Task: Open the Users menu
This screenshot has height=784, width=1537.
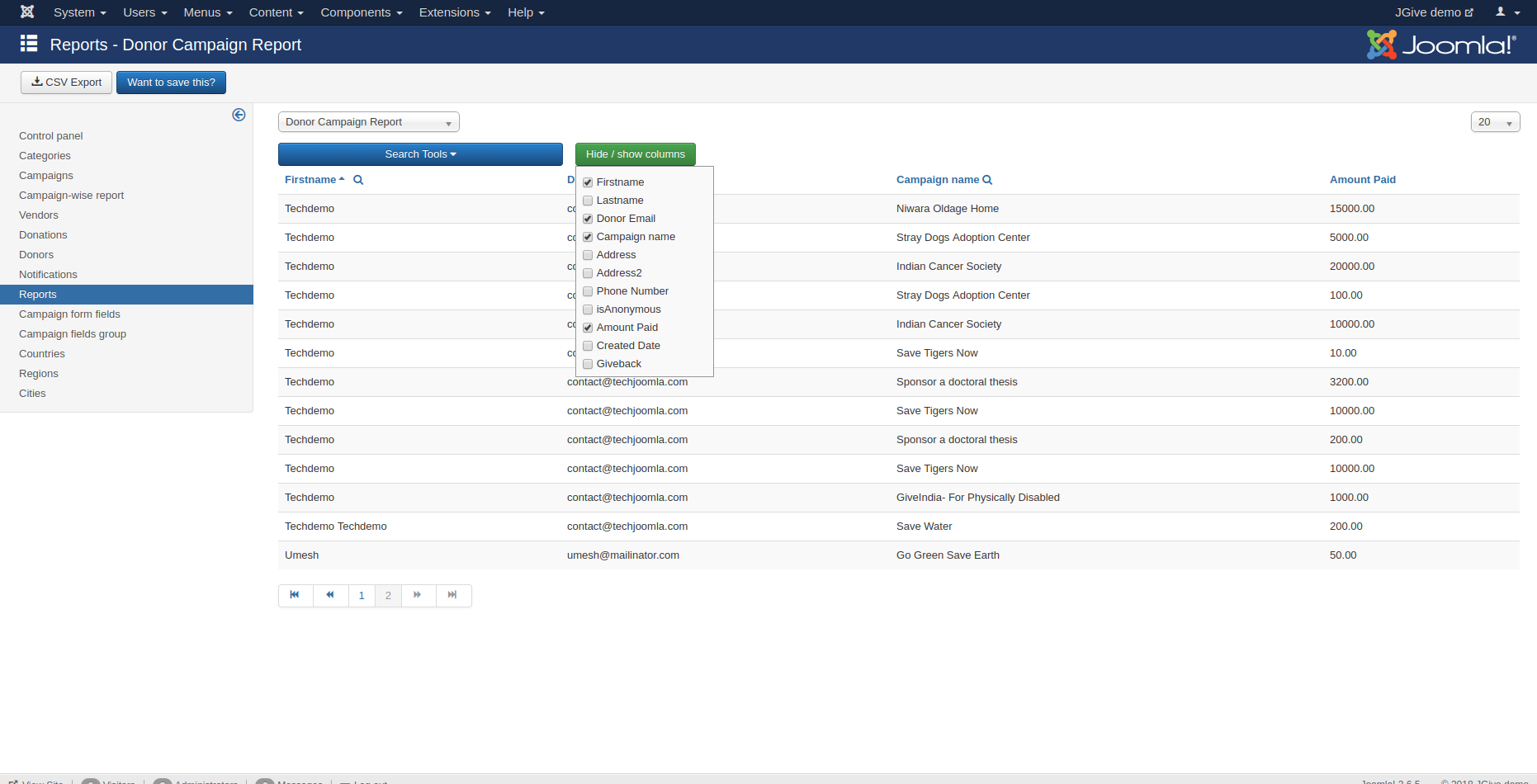Action: [144, 12]
